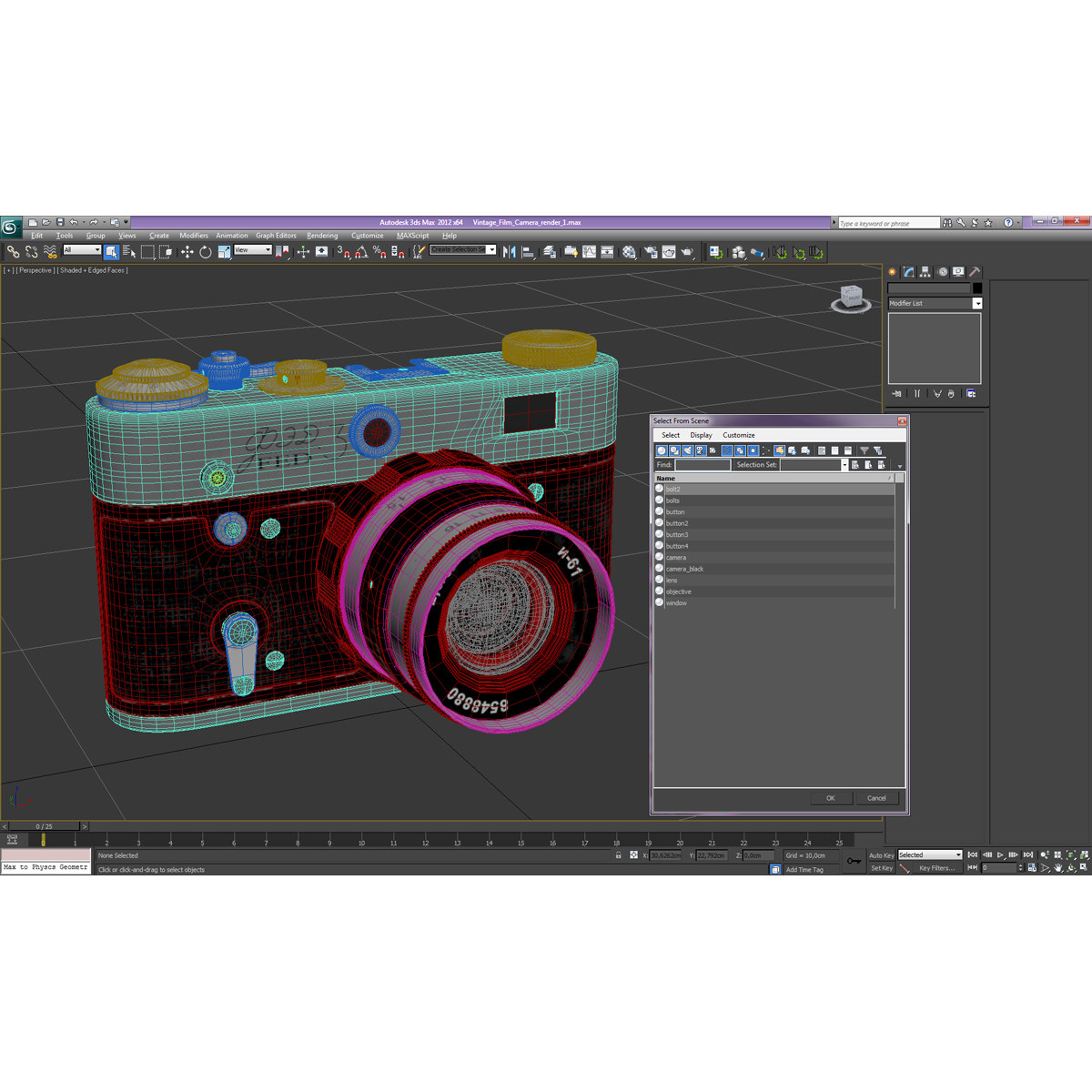Click the Align tool icon

pos(528,252)
